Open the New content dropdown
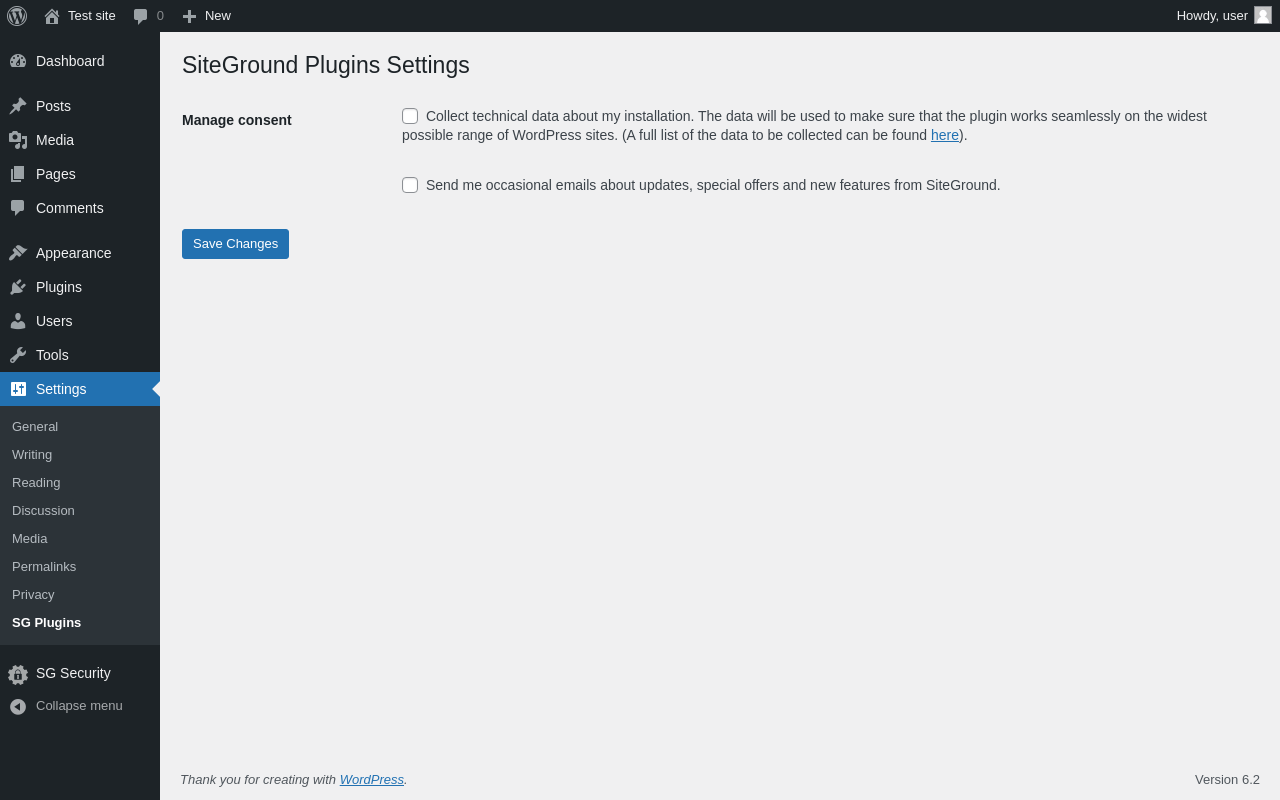The image size is (1280, 800). click(x=206, y=16)
